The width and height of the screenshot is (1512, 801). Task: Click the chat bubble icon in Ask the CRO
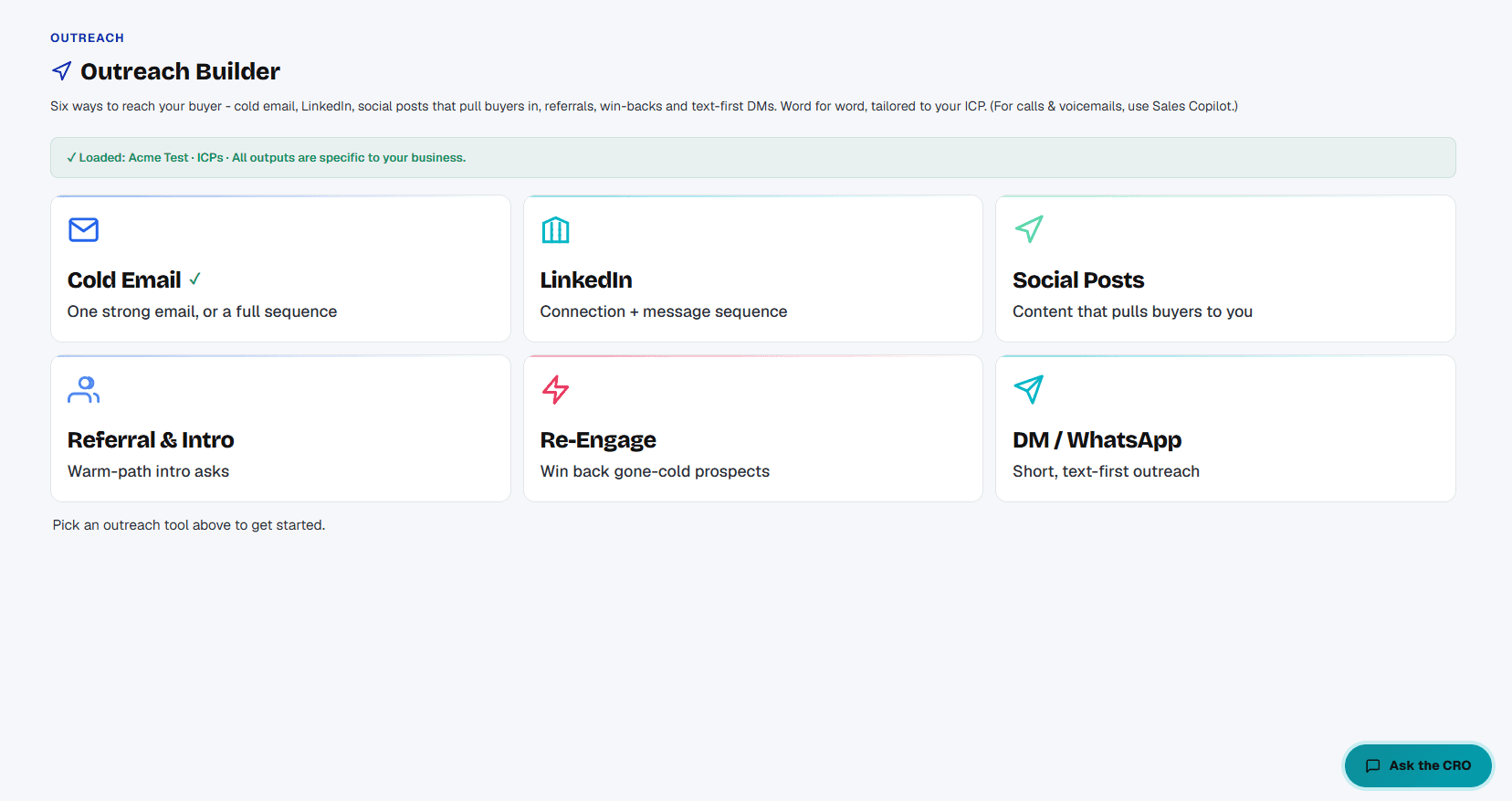click(x=1372, y=766)
